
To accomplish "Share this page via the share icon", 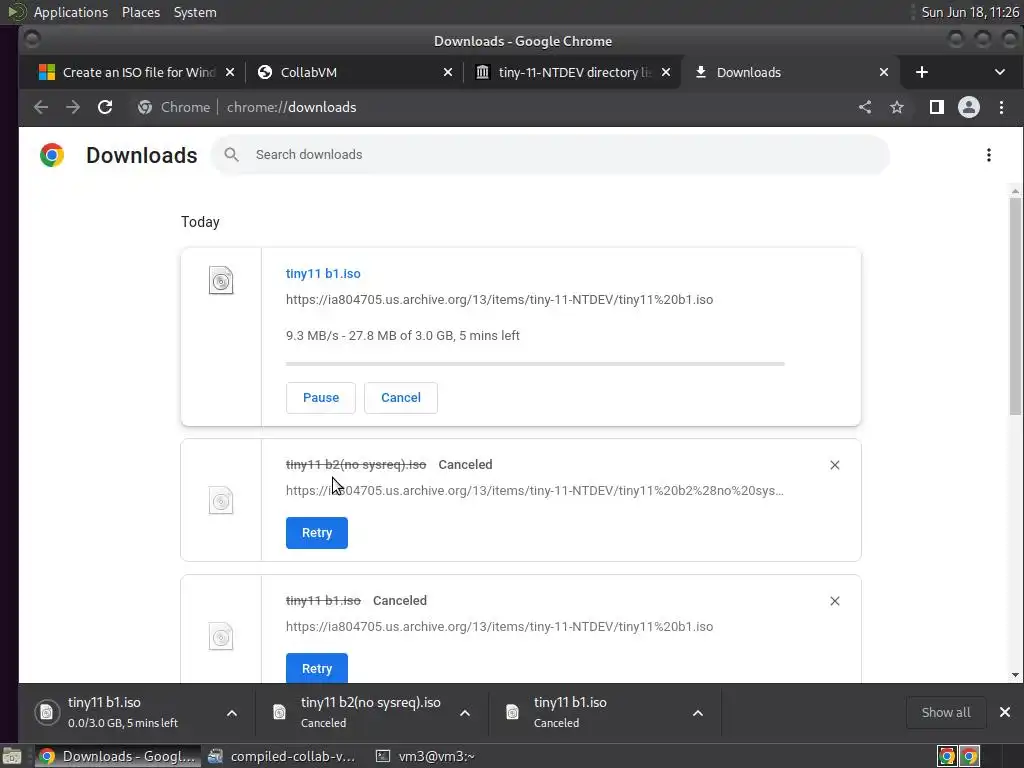I will click(x=865, y=107).
